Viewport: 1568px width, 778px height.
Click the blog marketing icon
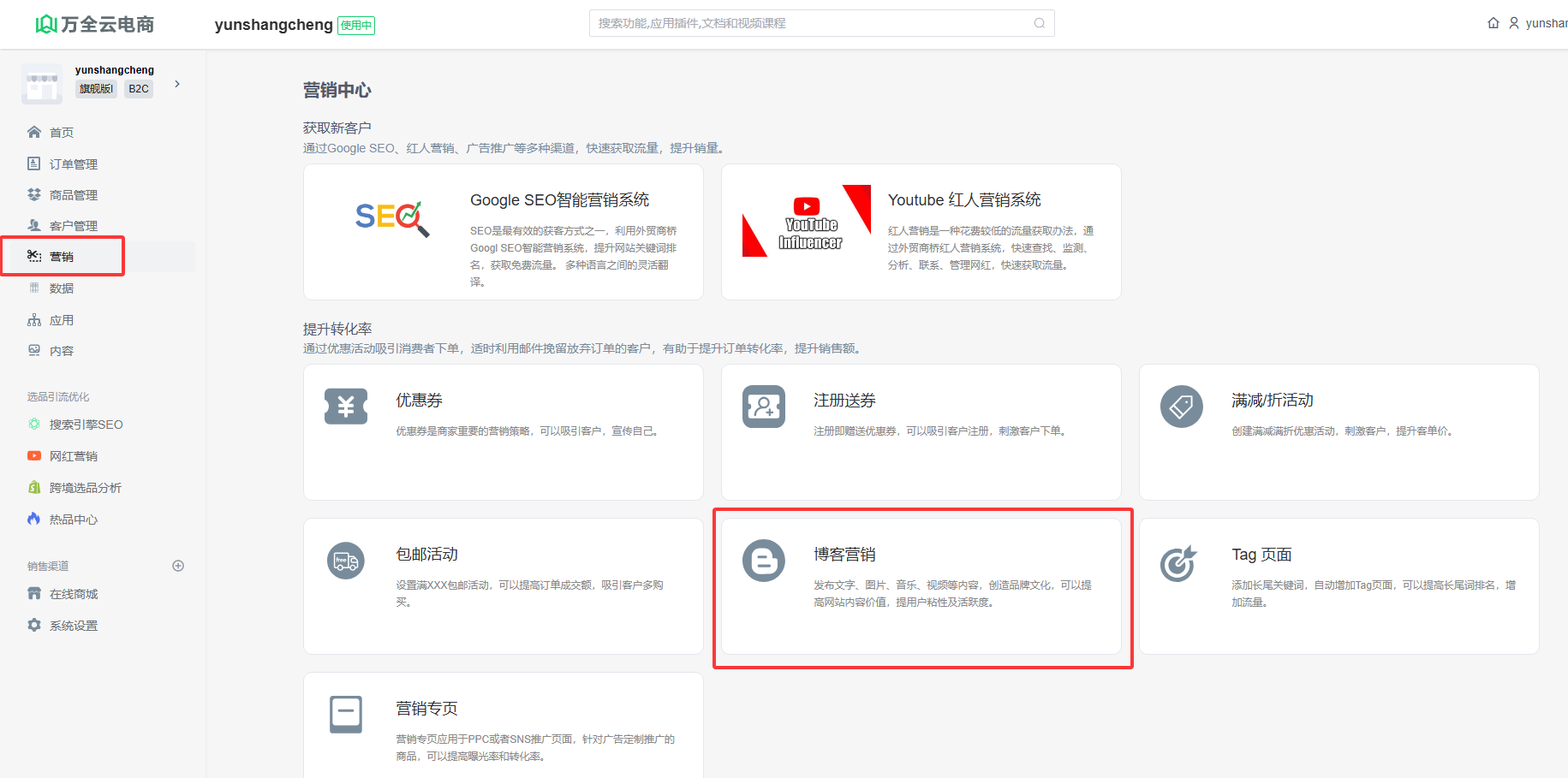coord(763,561)
